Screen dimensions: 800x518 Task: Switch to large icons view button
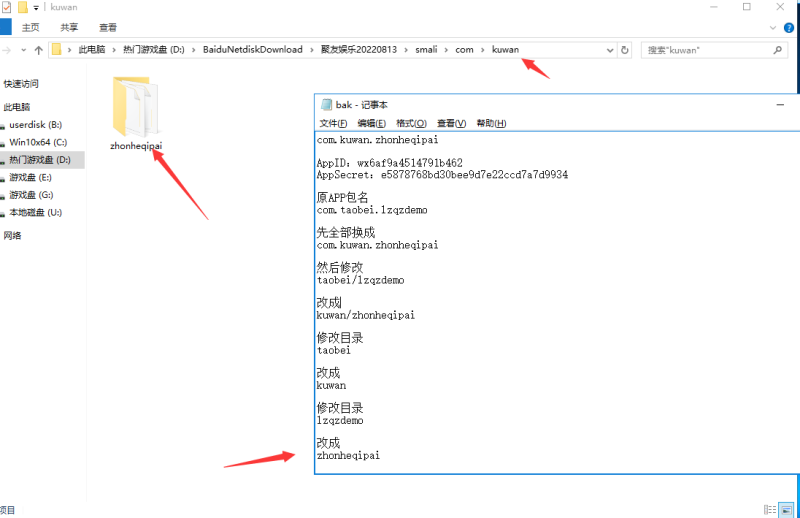coord(785,509)
